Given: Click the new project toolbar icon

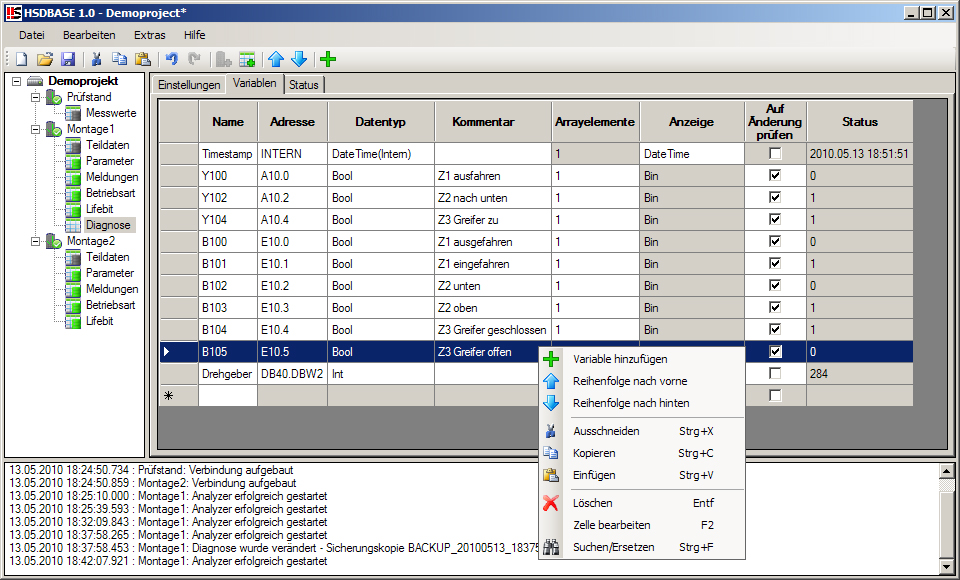Looking at the screenshot, I should click(21, 60).
